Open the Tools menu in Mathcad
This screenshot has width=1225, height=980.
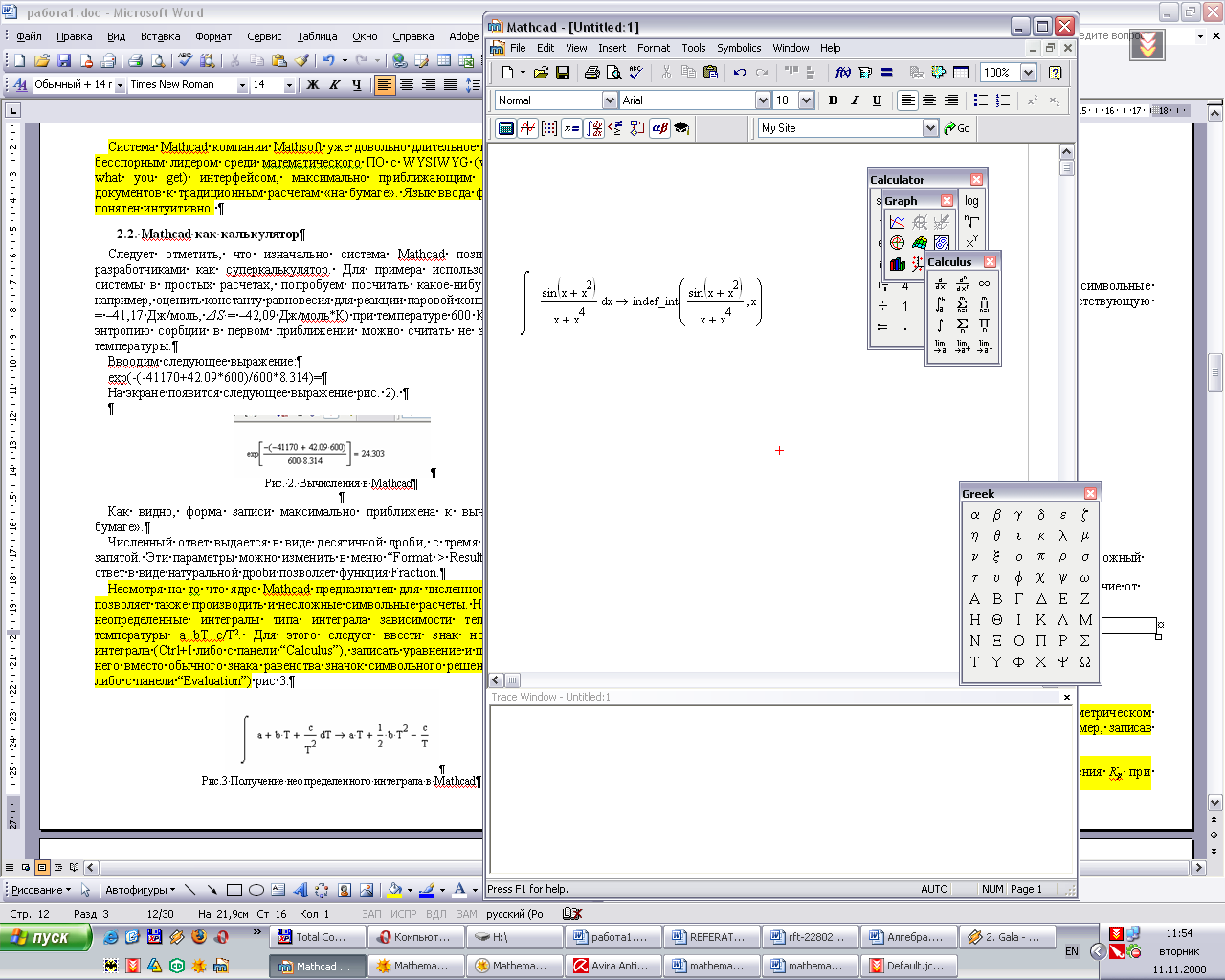pyautogui.click(x=694, y=48)
